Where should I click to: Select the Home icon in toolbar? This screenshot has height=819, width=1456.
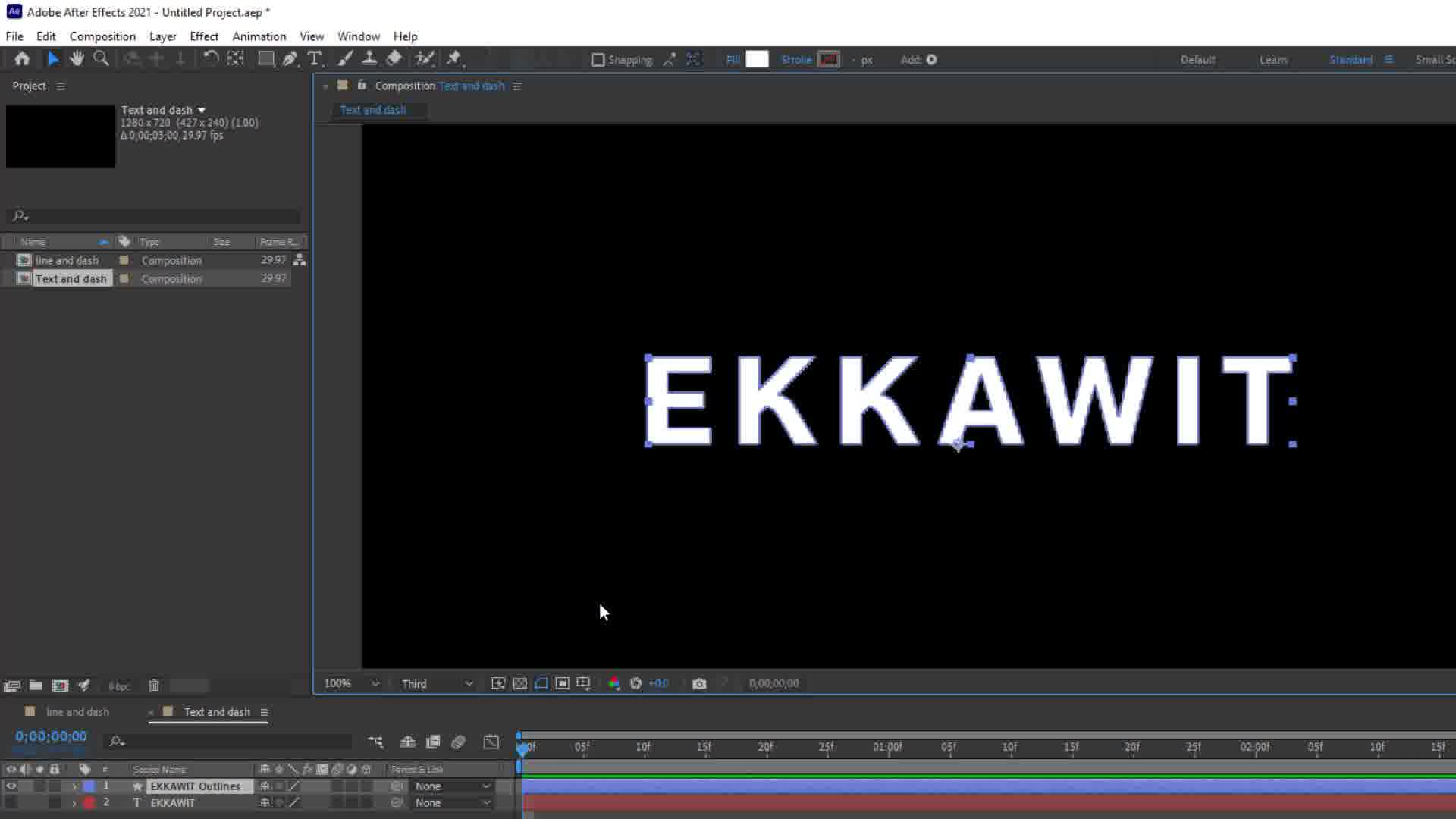(22, 59)
